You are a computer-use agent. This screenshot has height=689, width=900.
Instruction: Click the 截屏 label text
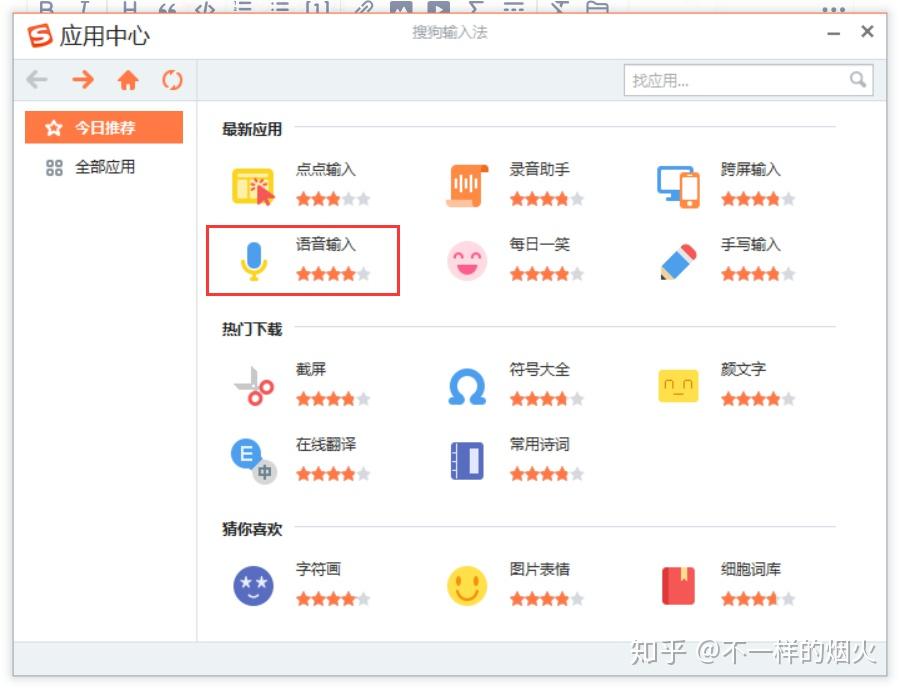pyautogui.click(x=311, y=369)
